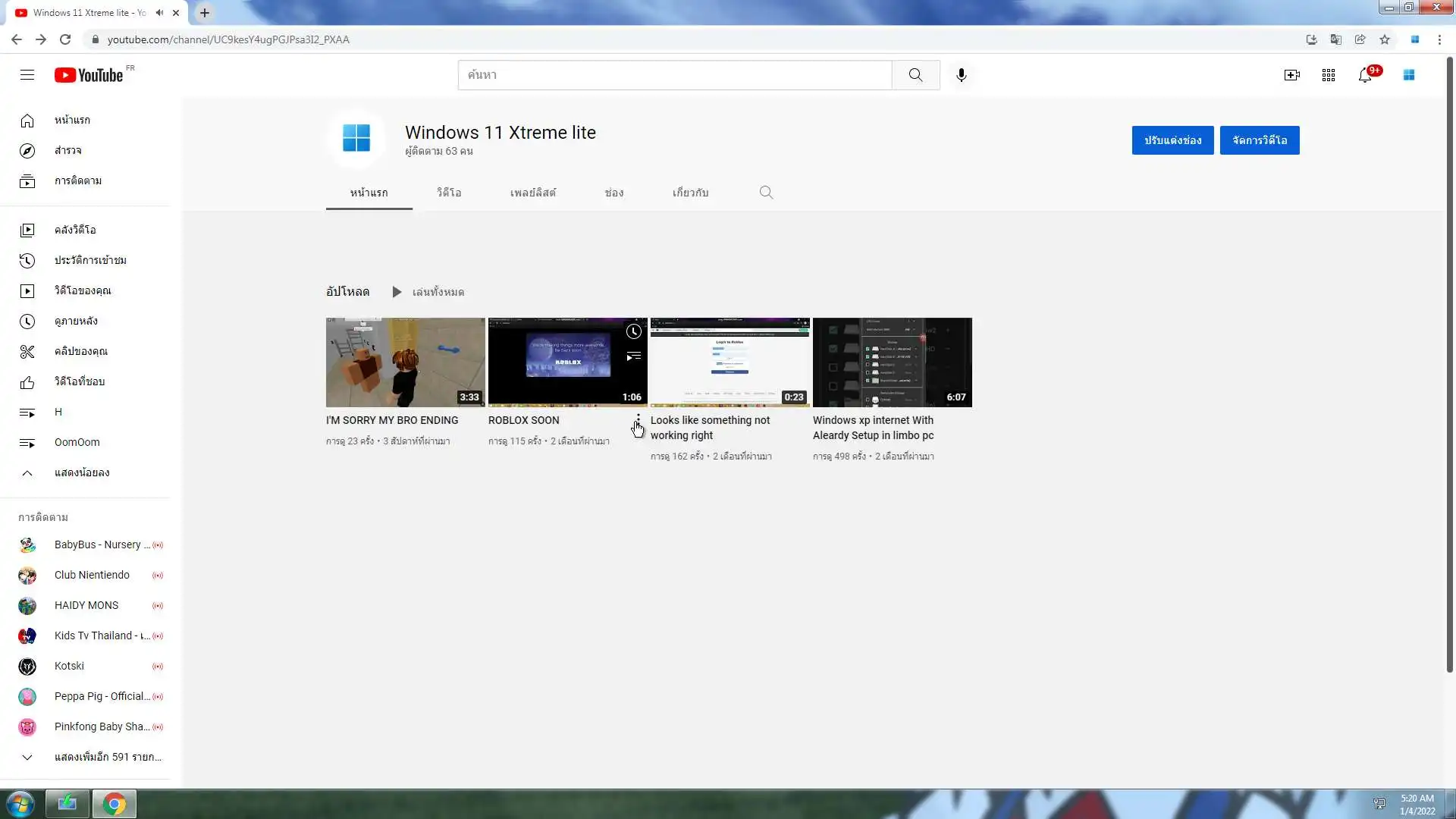Expand subscriptions list showing 591 more
1456x819 pixels.
click(107, 757)
